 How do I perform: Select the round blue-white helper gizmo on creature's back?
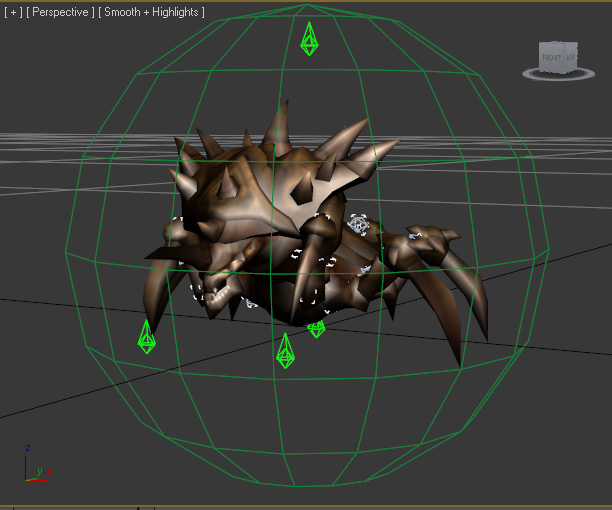pyautogui.click(x=358, y=224)
